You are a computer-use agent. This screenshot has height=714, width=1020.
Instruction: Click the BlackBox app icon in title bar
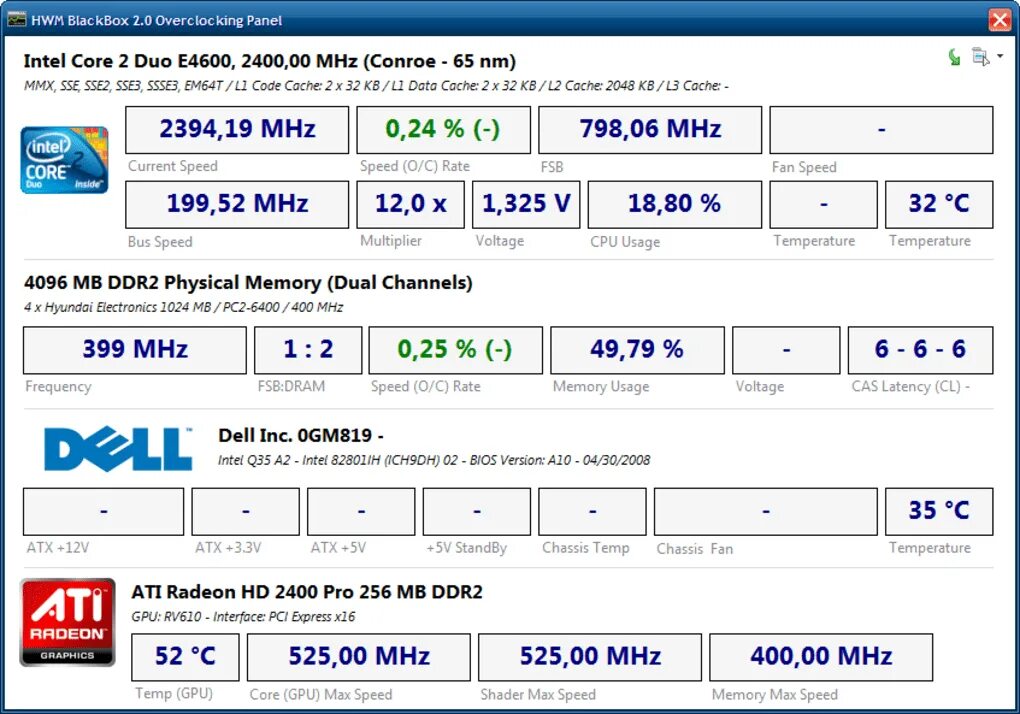[17, 20]
